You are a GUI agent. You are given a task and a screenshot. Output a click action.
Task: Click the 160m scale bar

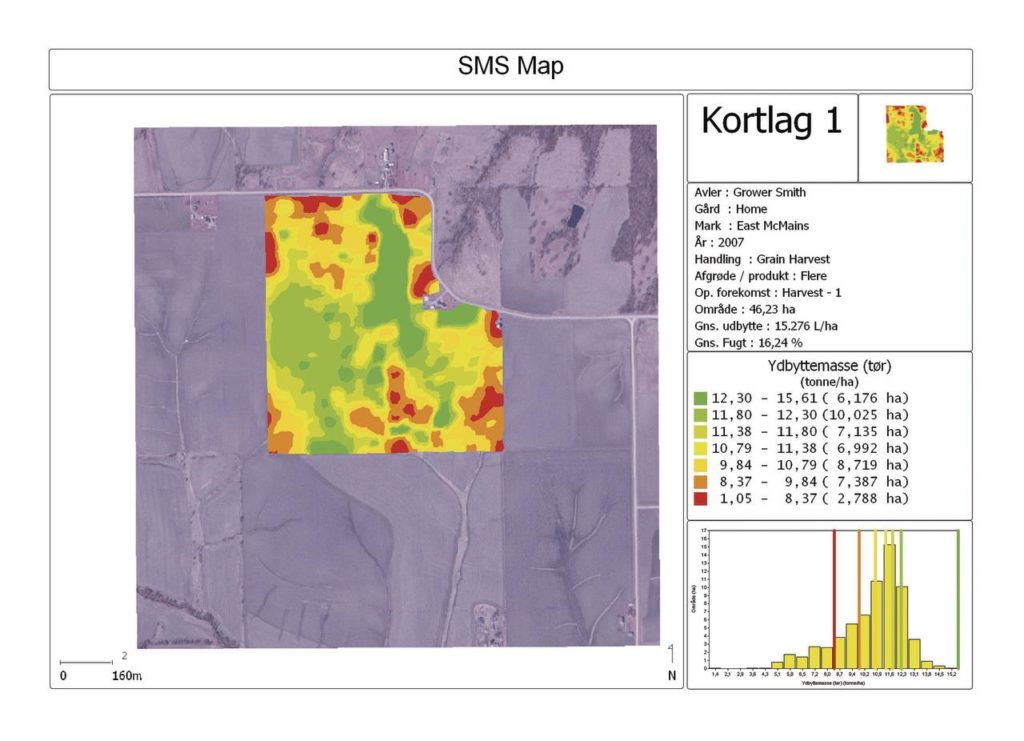[86, 663]
